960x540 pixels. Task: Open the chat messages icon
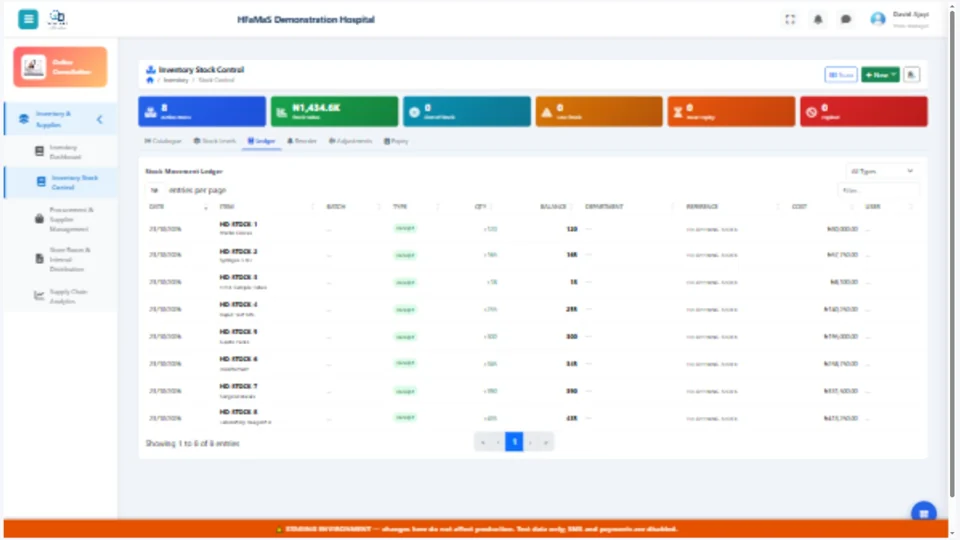(846, 20)
